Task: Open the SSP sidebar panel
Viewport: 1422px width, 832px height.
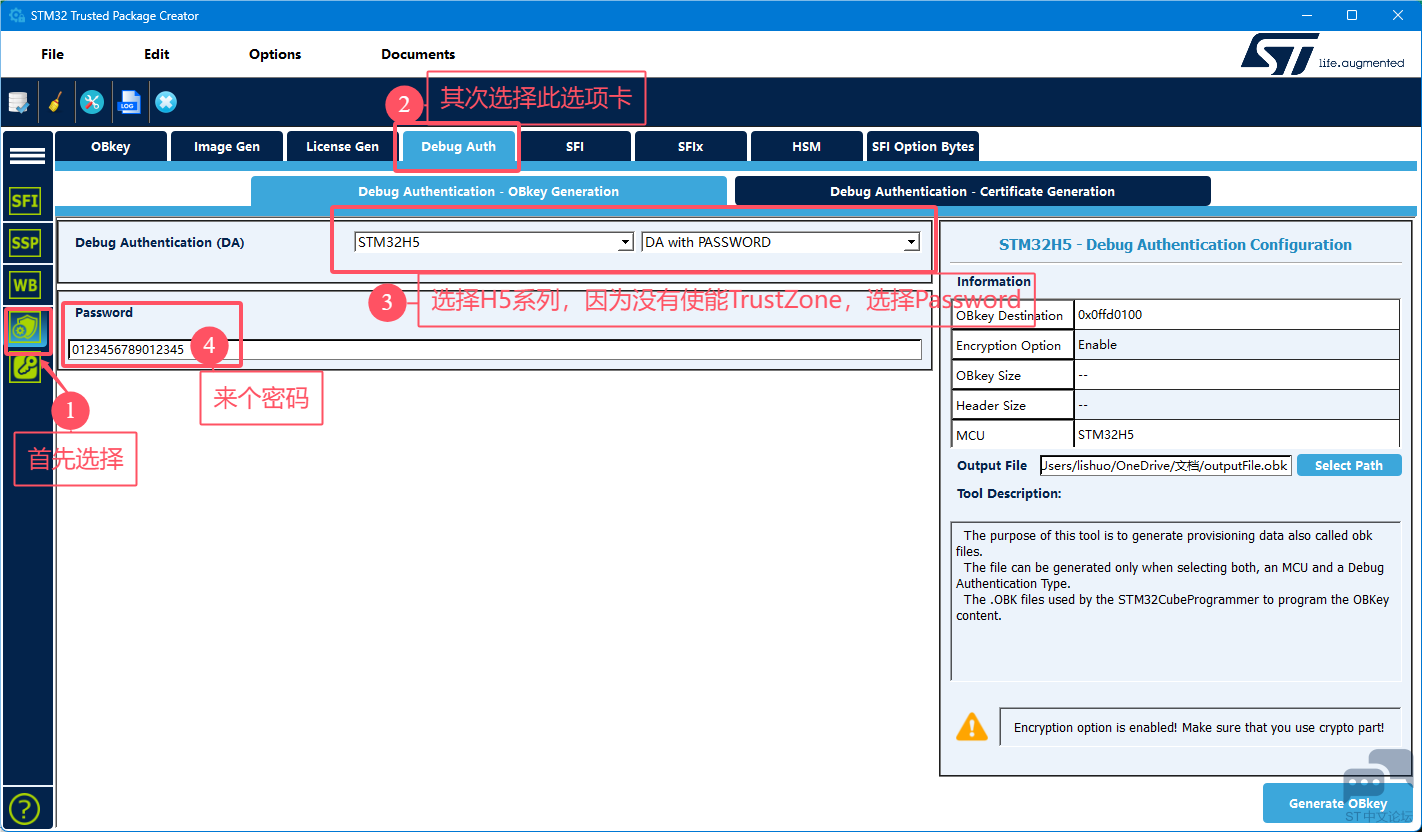Action: 25,242
